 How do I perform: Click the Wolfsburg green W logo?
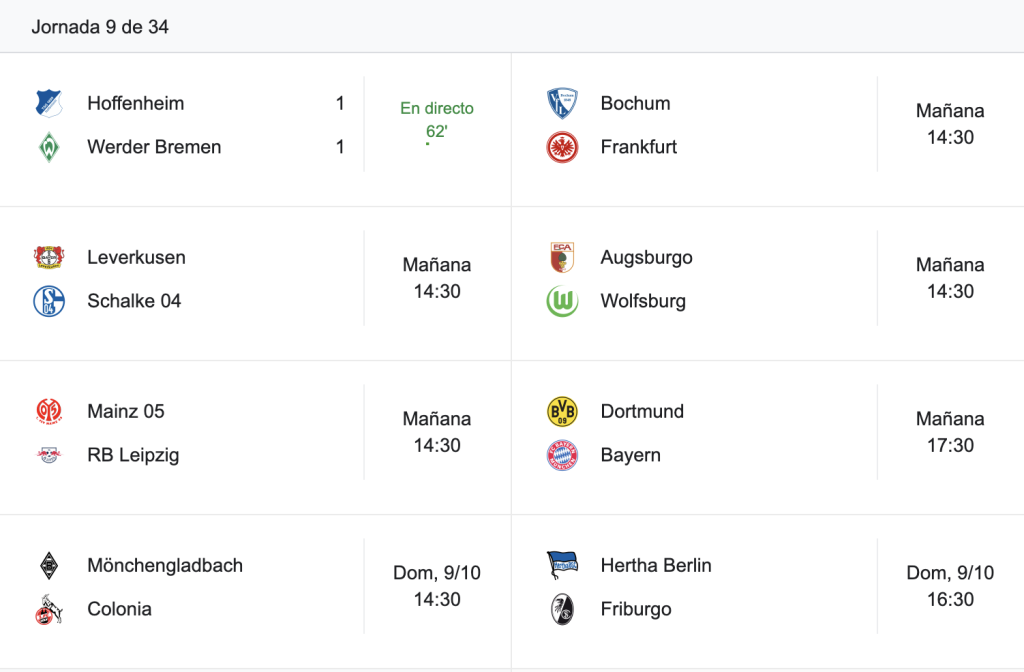562,301
